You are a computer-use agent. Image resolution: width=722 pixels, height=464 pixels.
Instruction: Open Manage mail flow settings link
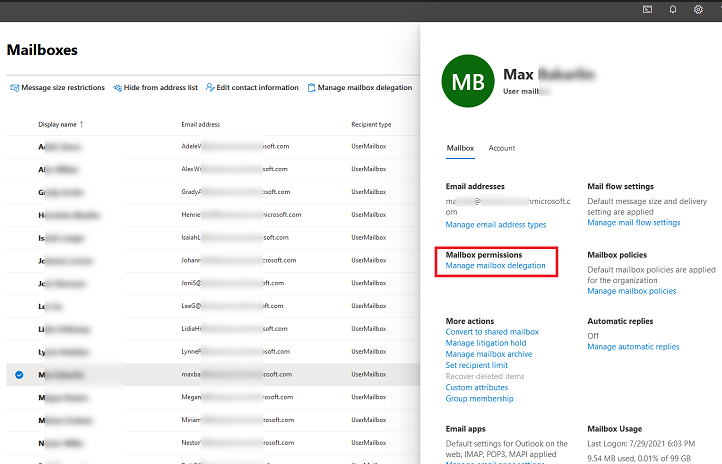click(x=634, y=222)
